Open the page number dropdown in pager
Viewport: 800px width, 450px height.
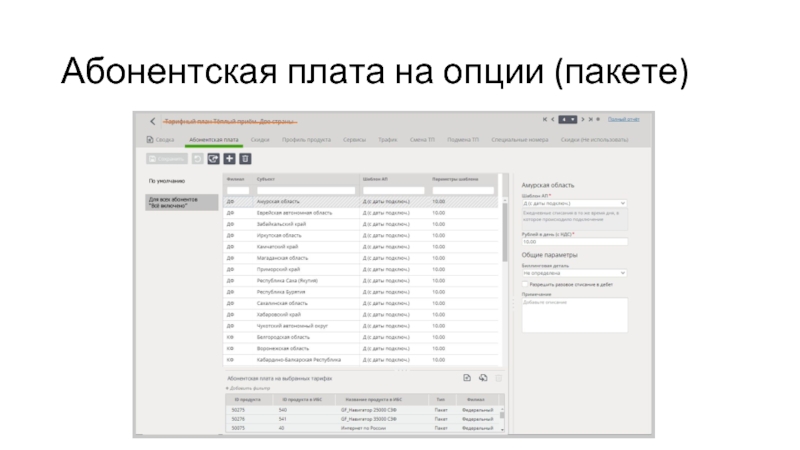pos(567,119)
